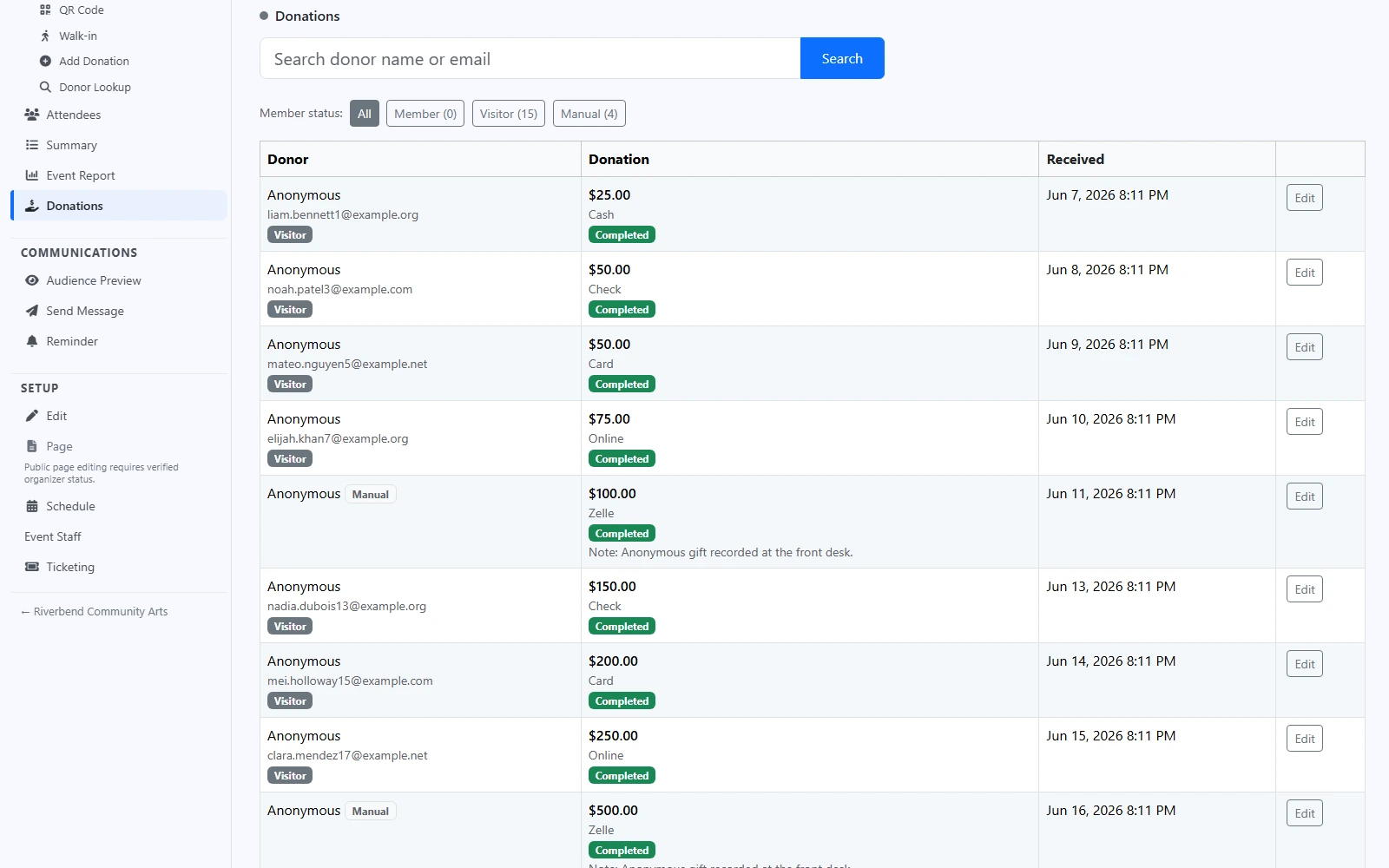
Task: Edit the $75.00 Online donation
Action: click(x=1304, y=422)
